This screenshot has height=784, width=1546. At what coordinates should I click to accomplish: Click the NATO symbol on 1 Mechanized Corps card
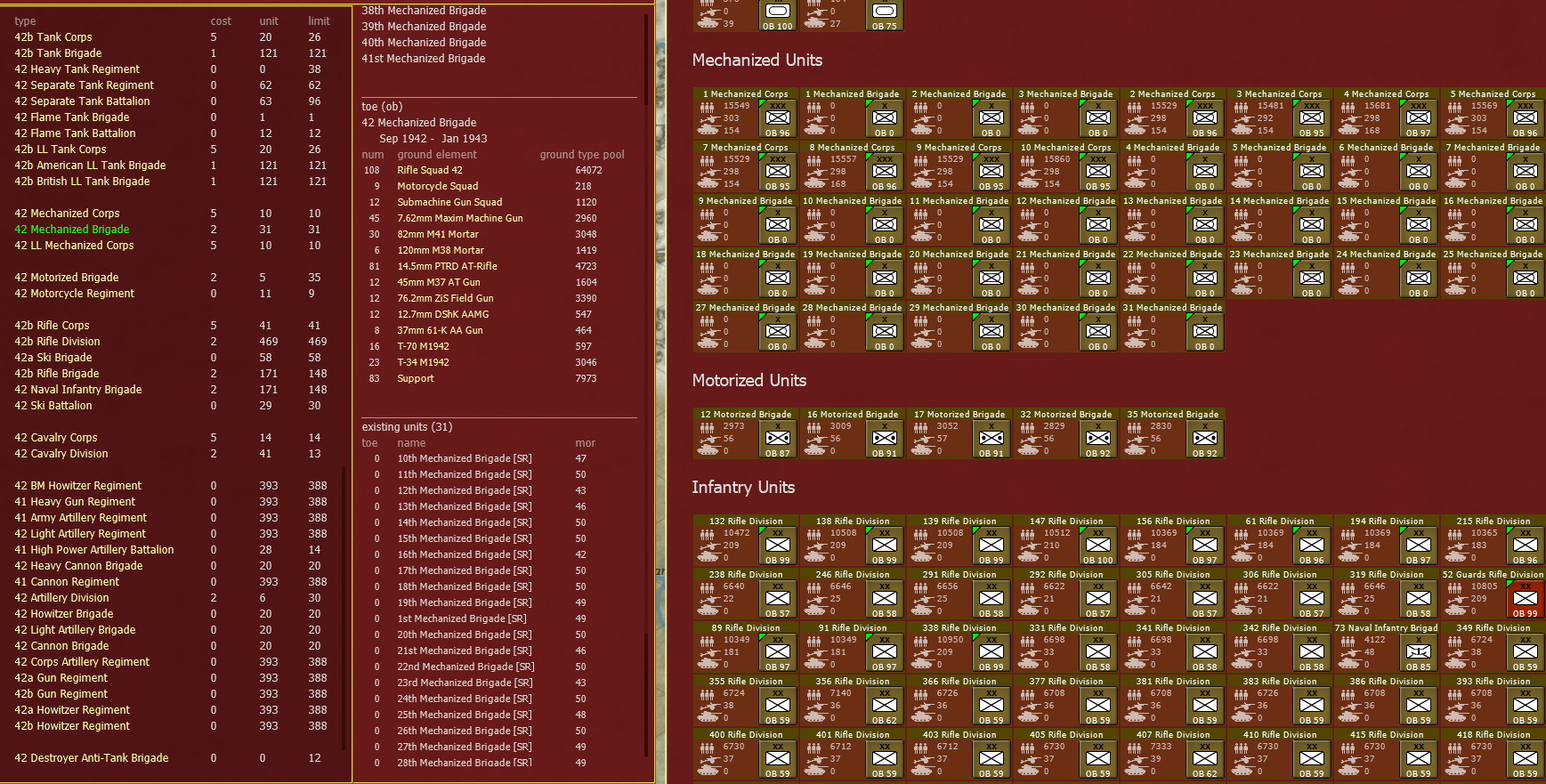(x=778, y=118)
